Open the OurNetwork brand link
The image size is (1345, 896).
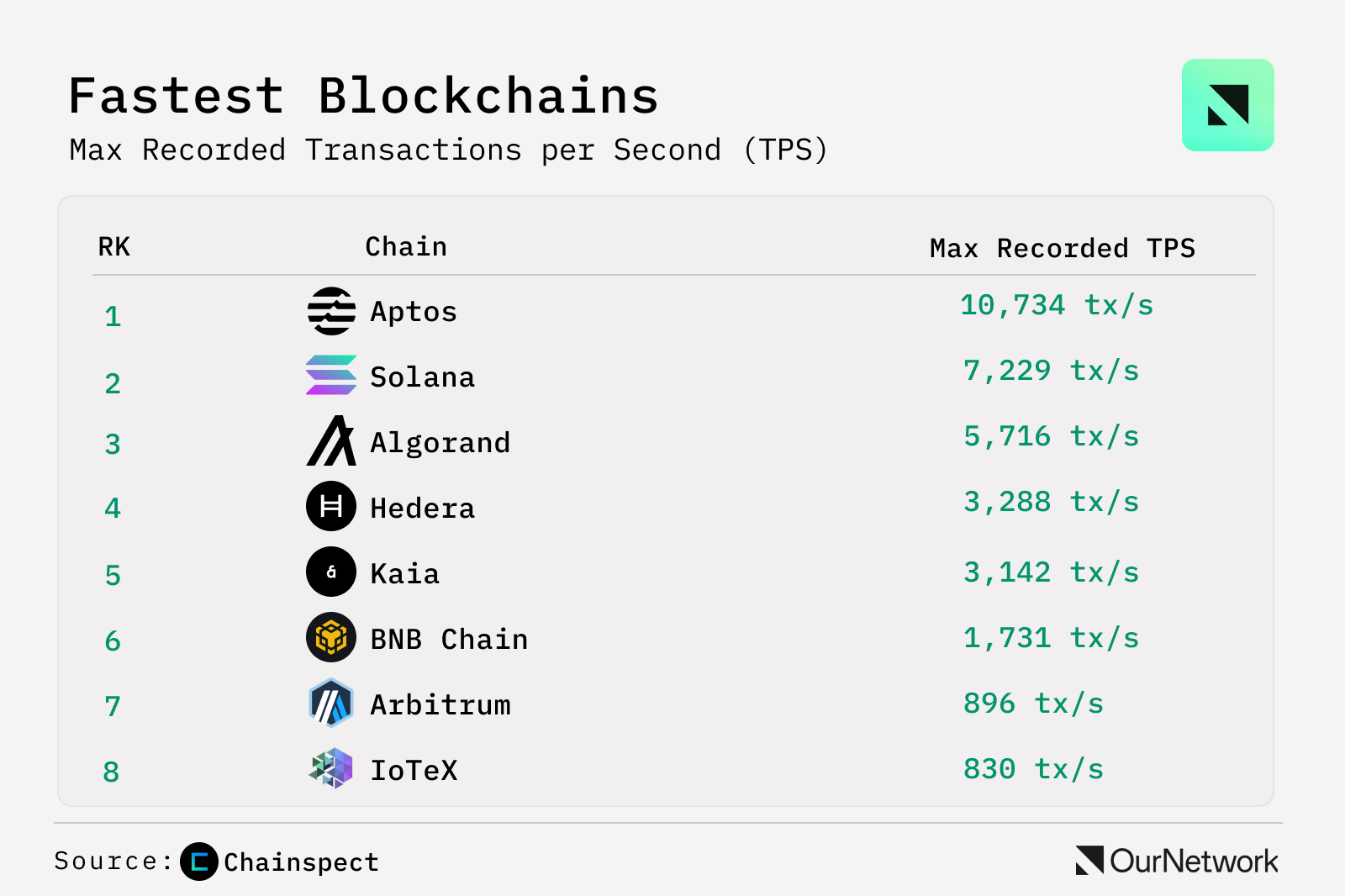pyautogui.click(x=1177, y=861)
